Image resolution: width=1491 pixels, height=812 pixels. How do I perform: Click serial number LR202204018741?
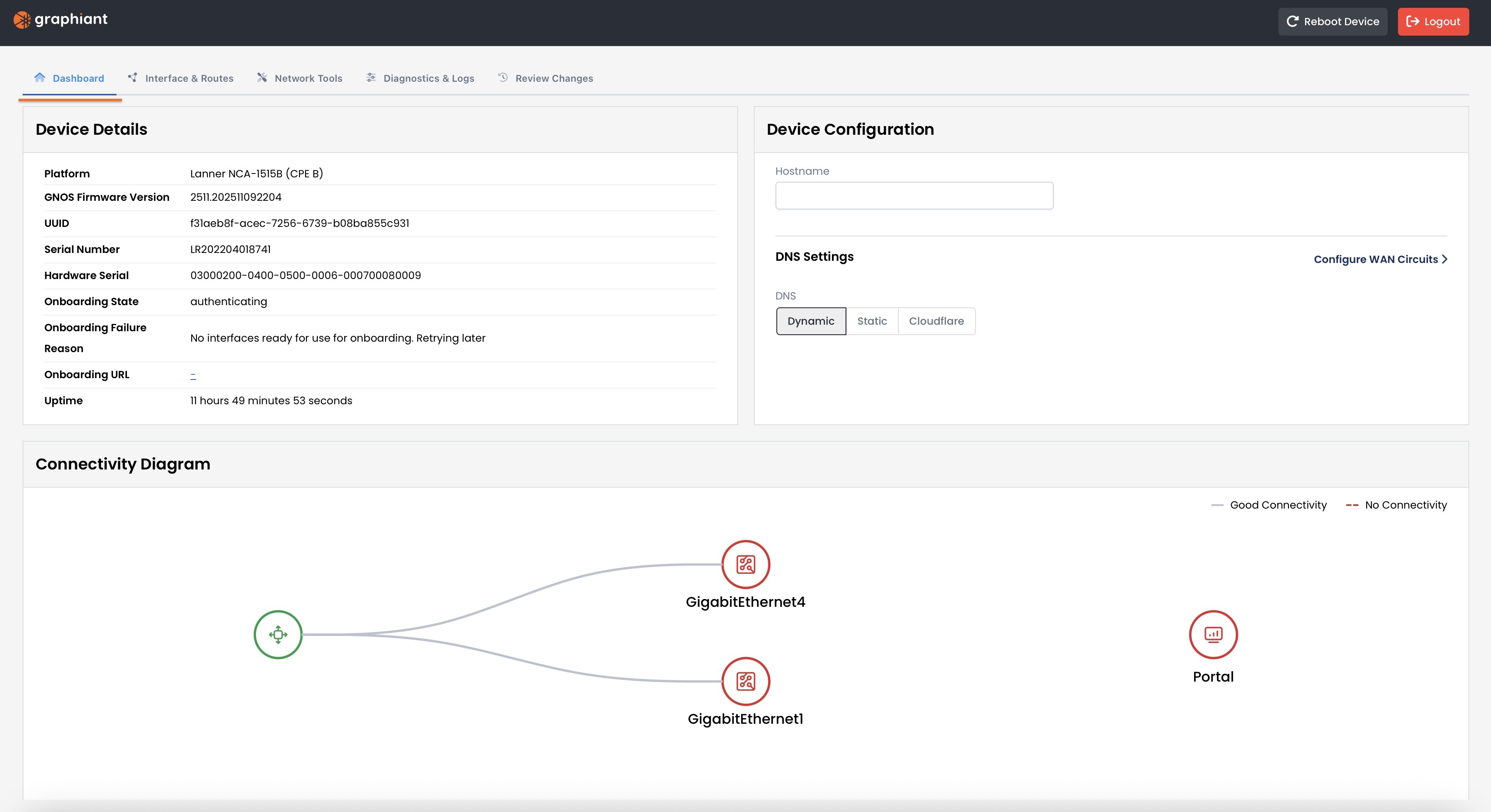pyautogui.click(x=230, y=250)
